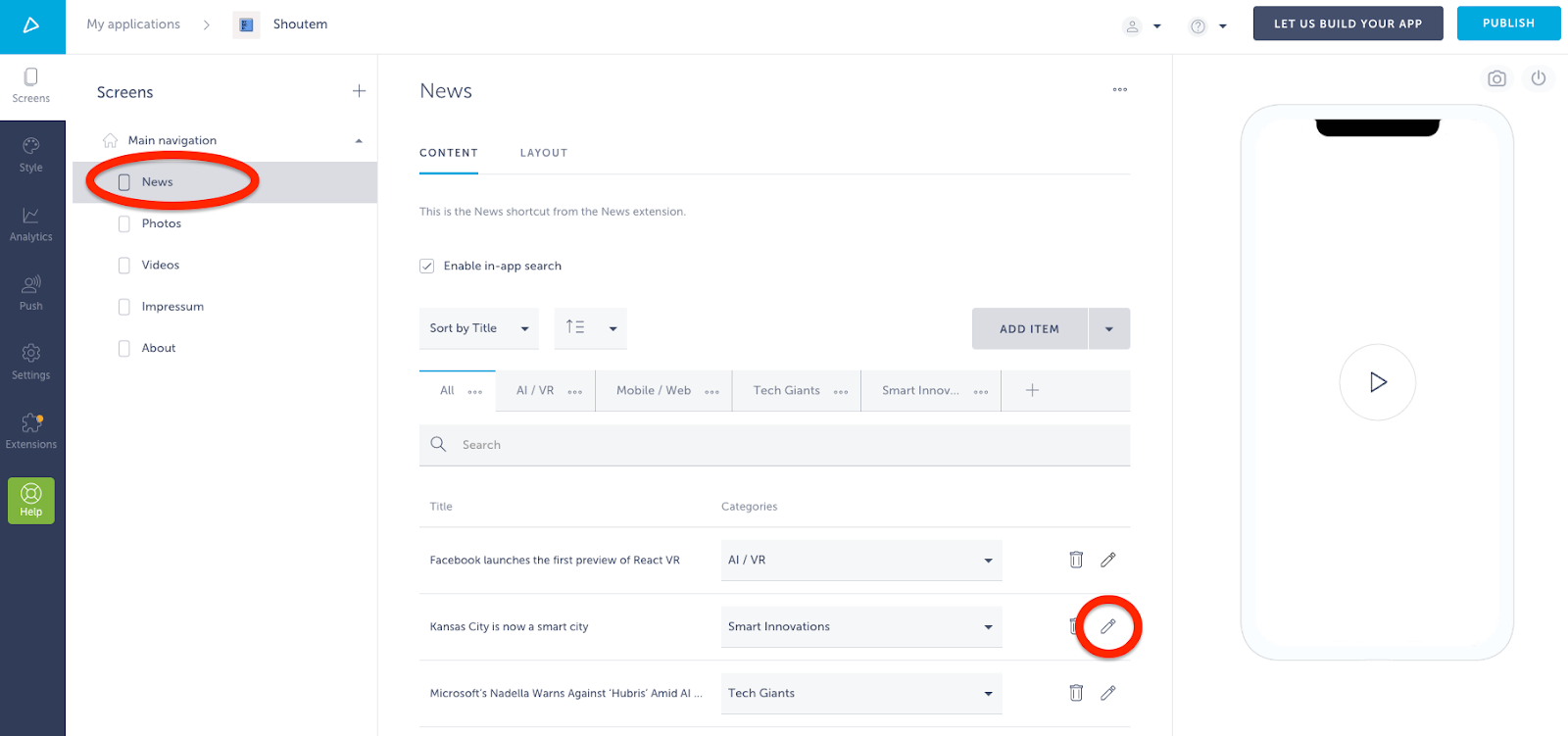This screenshot has height=736, width=1568.
Task: Click the Shoutem app name in breadcrumb
Action: [x=301, y=25]
